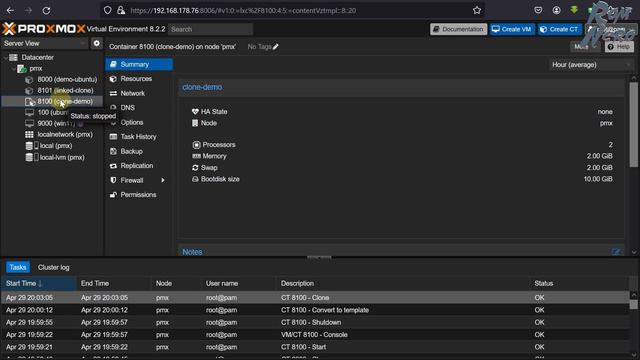Click the summary panel vertical scrollbar
This screenshot has height=360, width=640.
pos(633,124)
